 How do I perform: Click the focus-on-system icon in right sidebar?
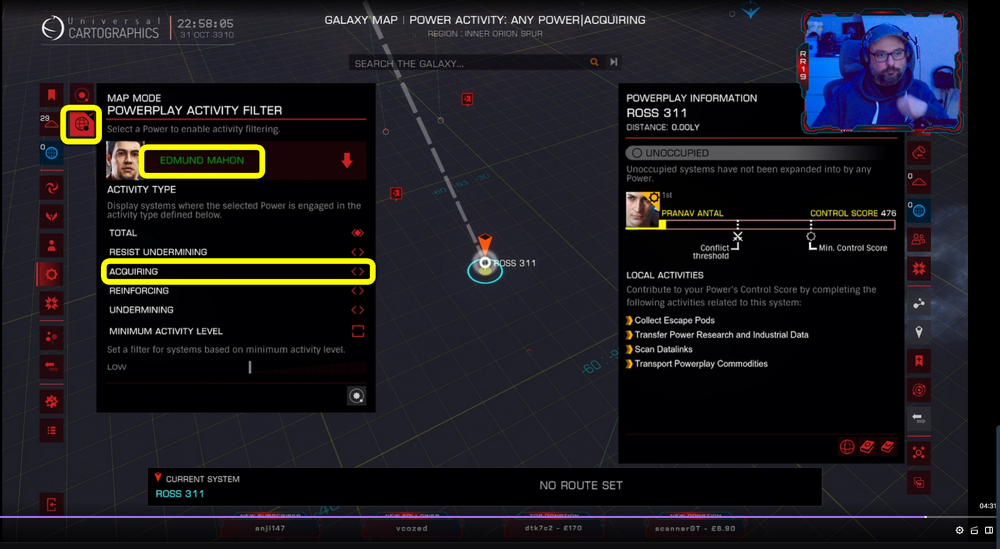pyautogui.click(x=918, y=453)
